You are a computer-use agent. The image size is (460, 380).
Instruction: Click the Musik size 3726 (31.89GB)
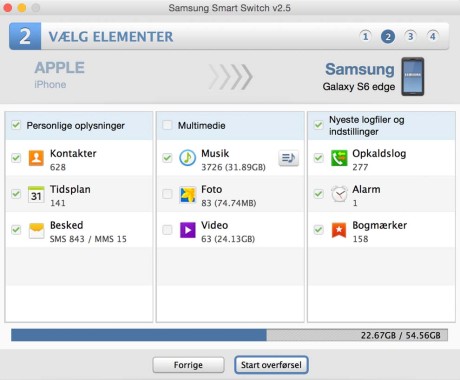tap(233, 167)
